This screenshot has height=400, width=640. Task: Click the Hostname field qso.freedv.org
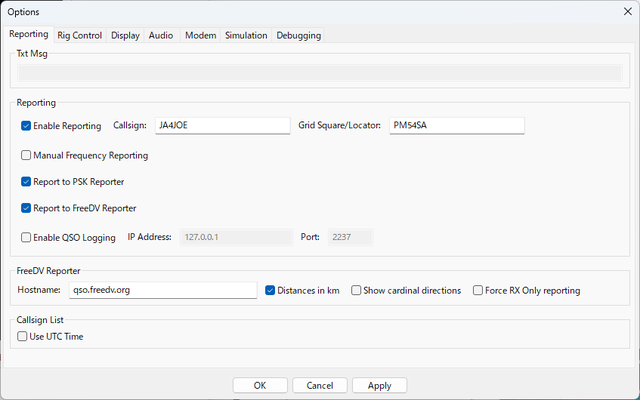point(163,290)
